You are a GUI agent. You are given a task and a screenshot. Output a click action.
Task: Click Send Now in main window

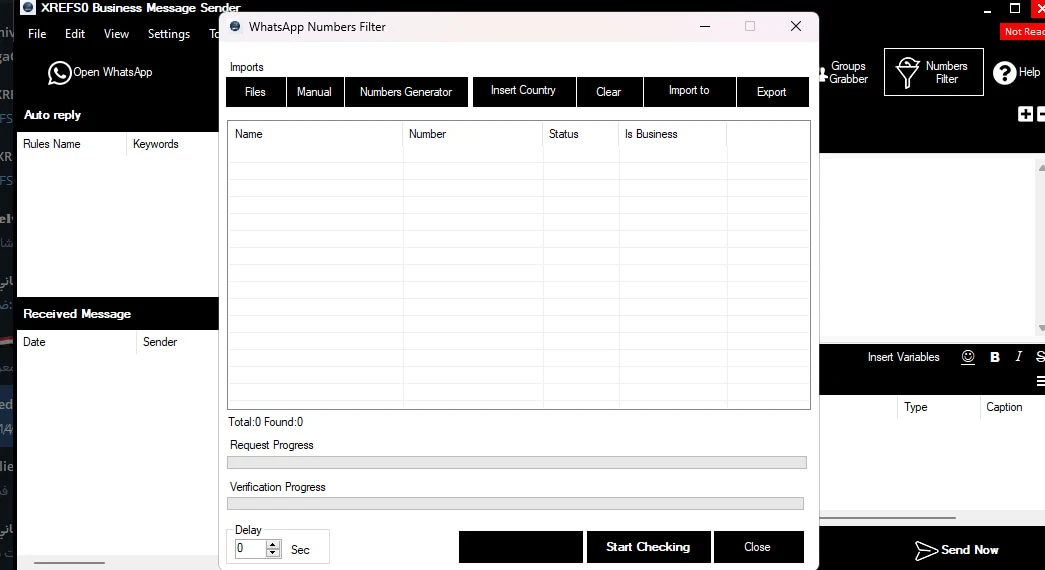click(x=956, y=550)
